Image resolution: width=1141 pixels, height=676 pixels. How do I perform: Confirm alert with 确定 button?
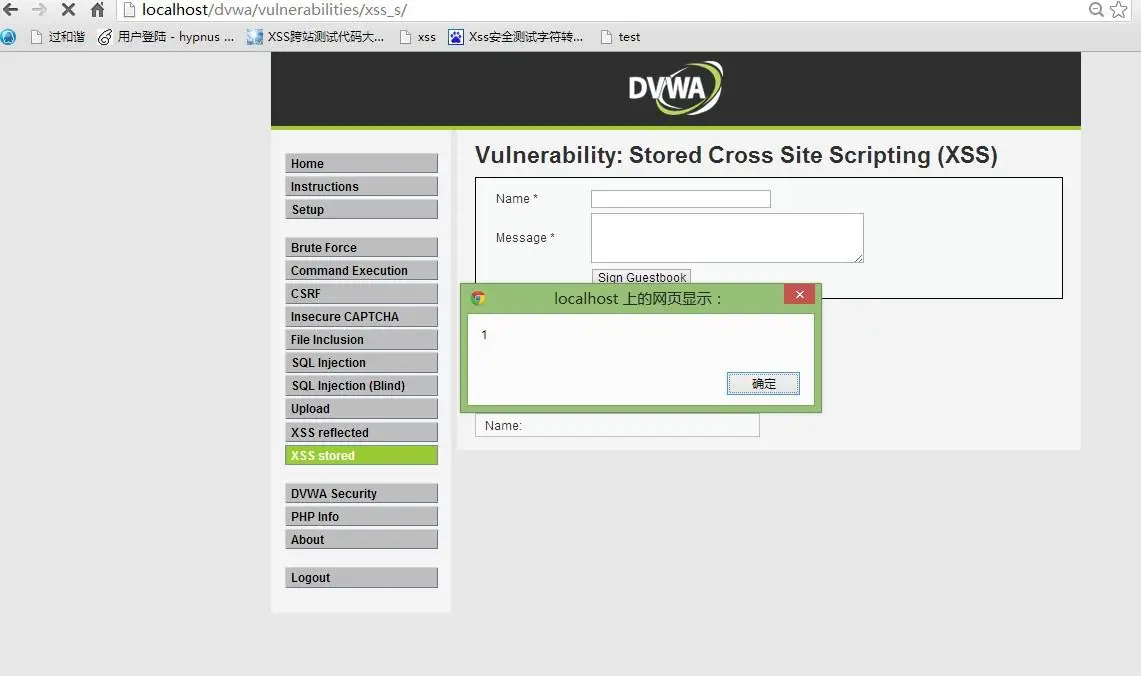(763, 383)
